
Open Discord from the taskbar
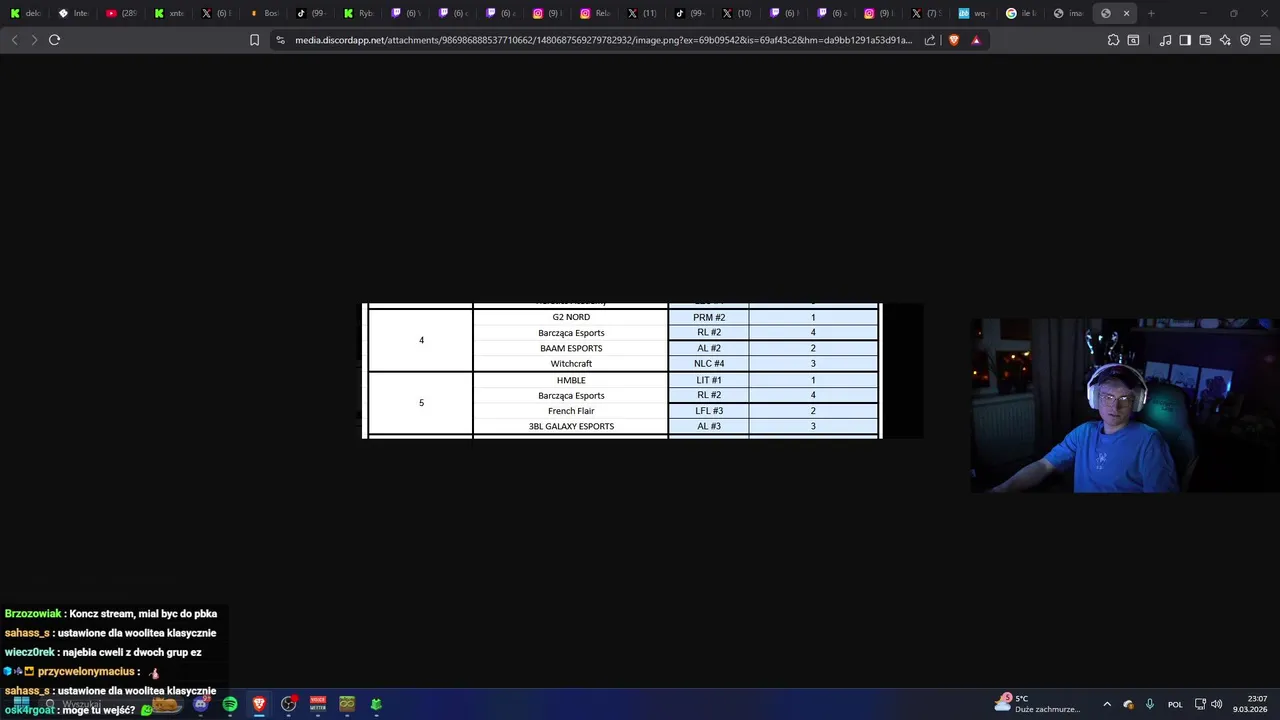[x=201, y=704]
